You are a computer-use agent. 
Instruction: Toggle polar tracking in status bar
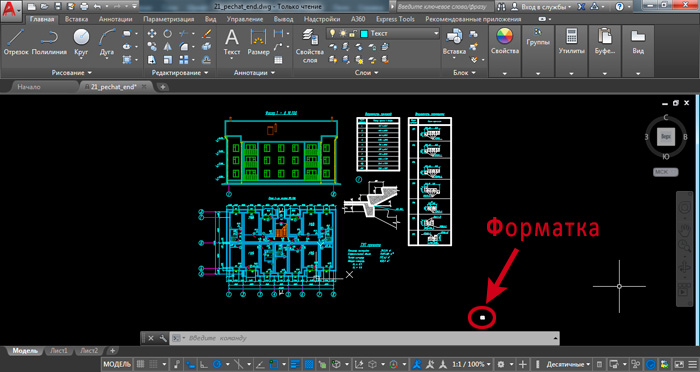click(217, 364)
